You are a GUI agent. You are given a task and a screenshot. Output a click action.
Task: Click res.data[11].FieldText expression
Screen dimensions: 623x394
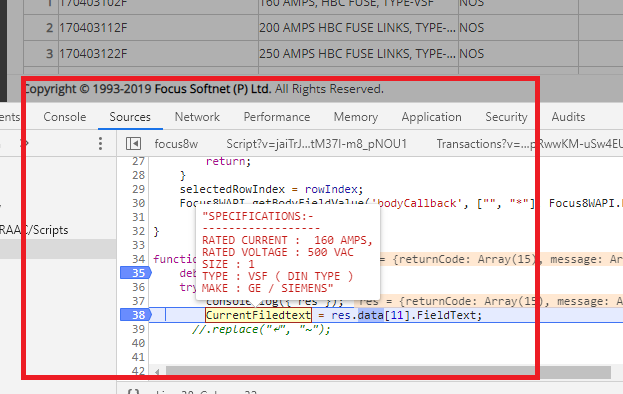(x=406, y=315)
